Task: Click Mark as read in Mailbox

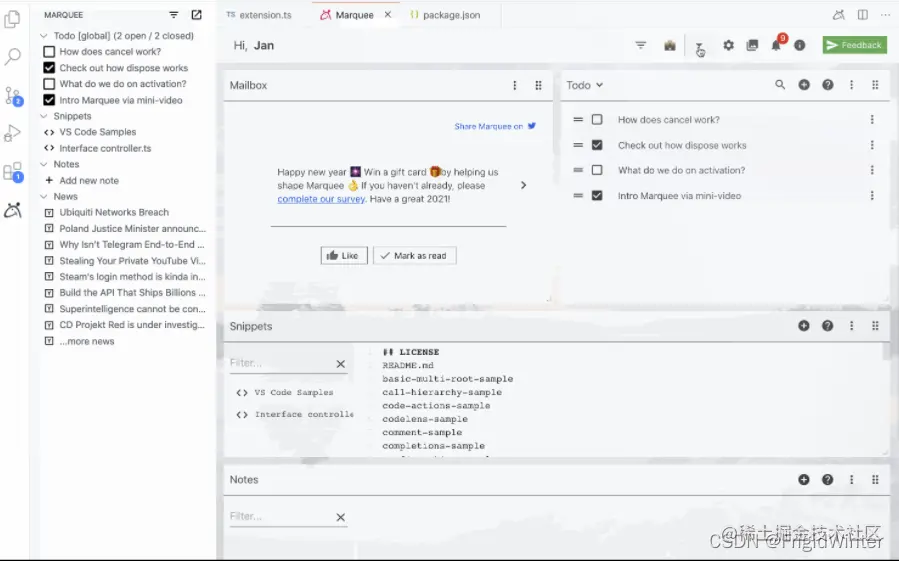Action: 415,256
